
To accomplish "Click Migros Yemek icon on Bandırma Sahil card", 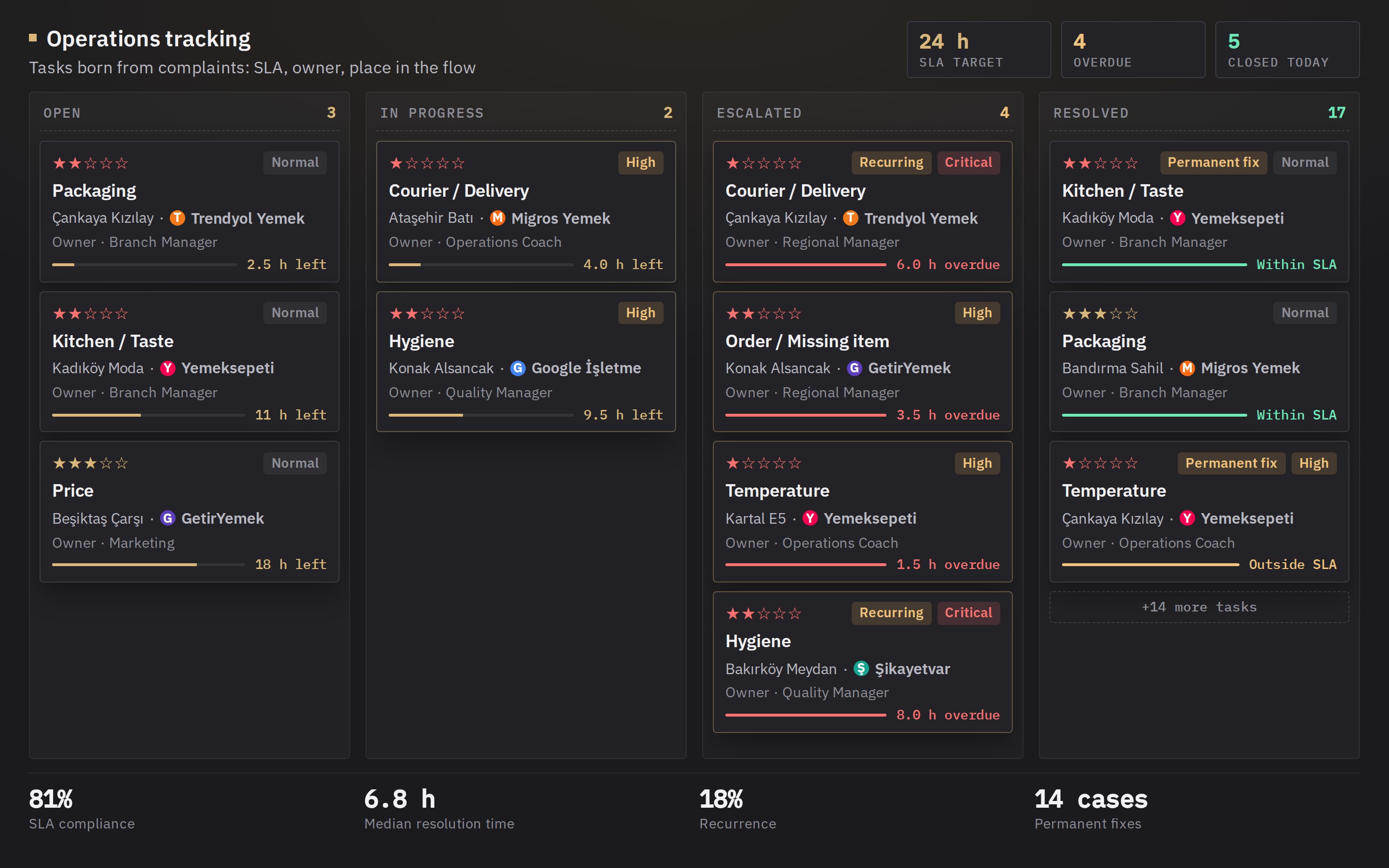I will (x=1187, y=368).
